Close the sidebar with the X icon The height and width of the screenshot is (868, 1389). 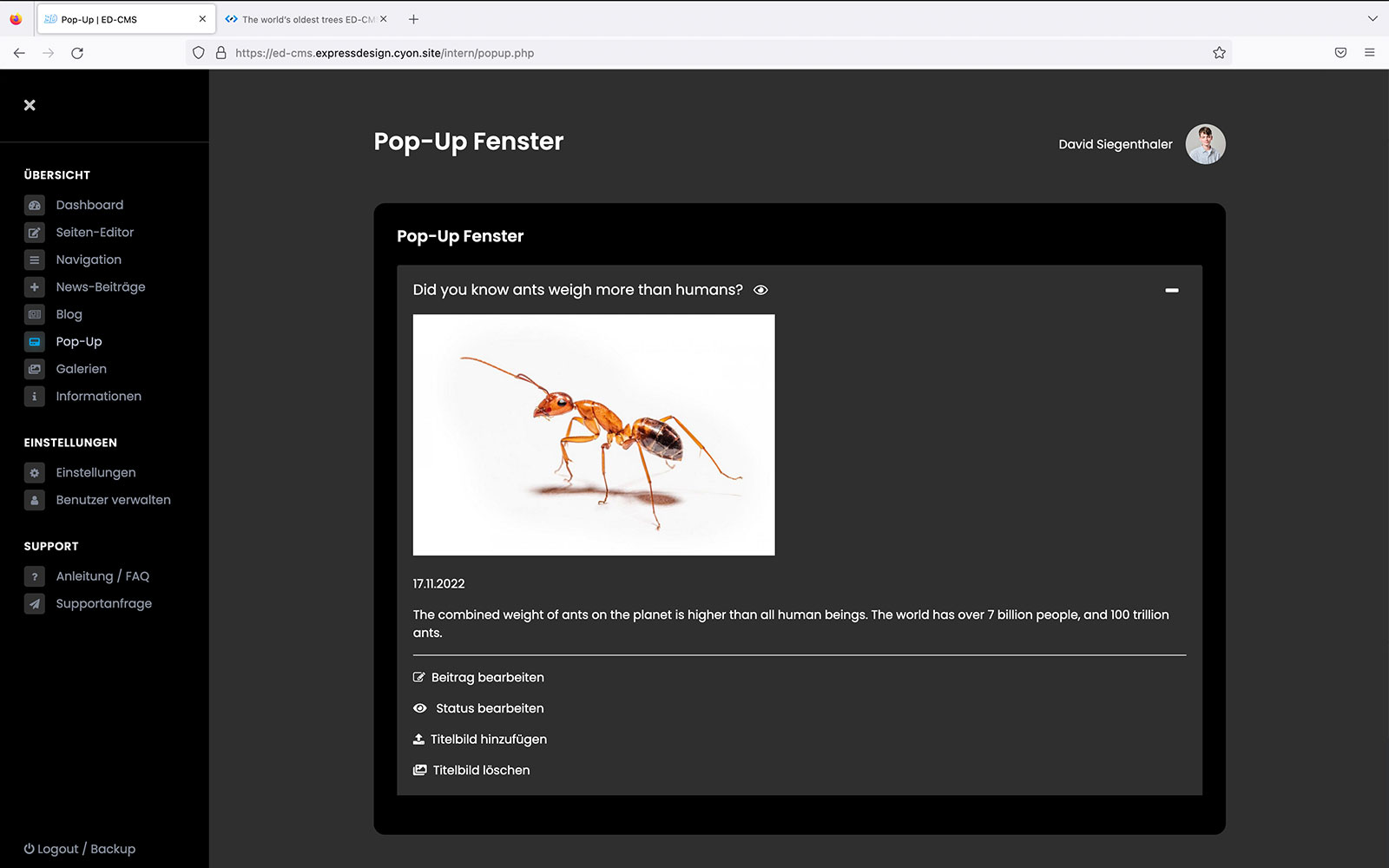coord(30,105)
